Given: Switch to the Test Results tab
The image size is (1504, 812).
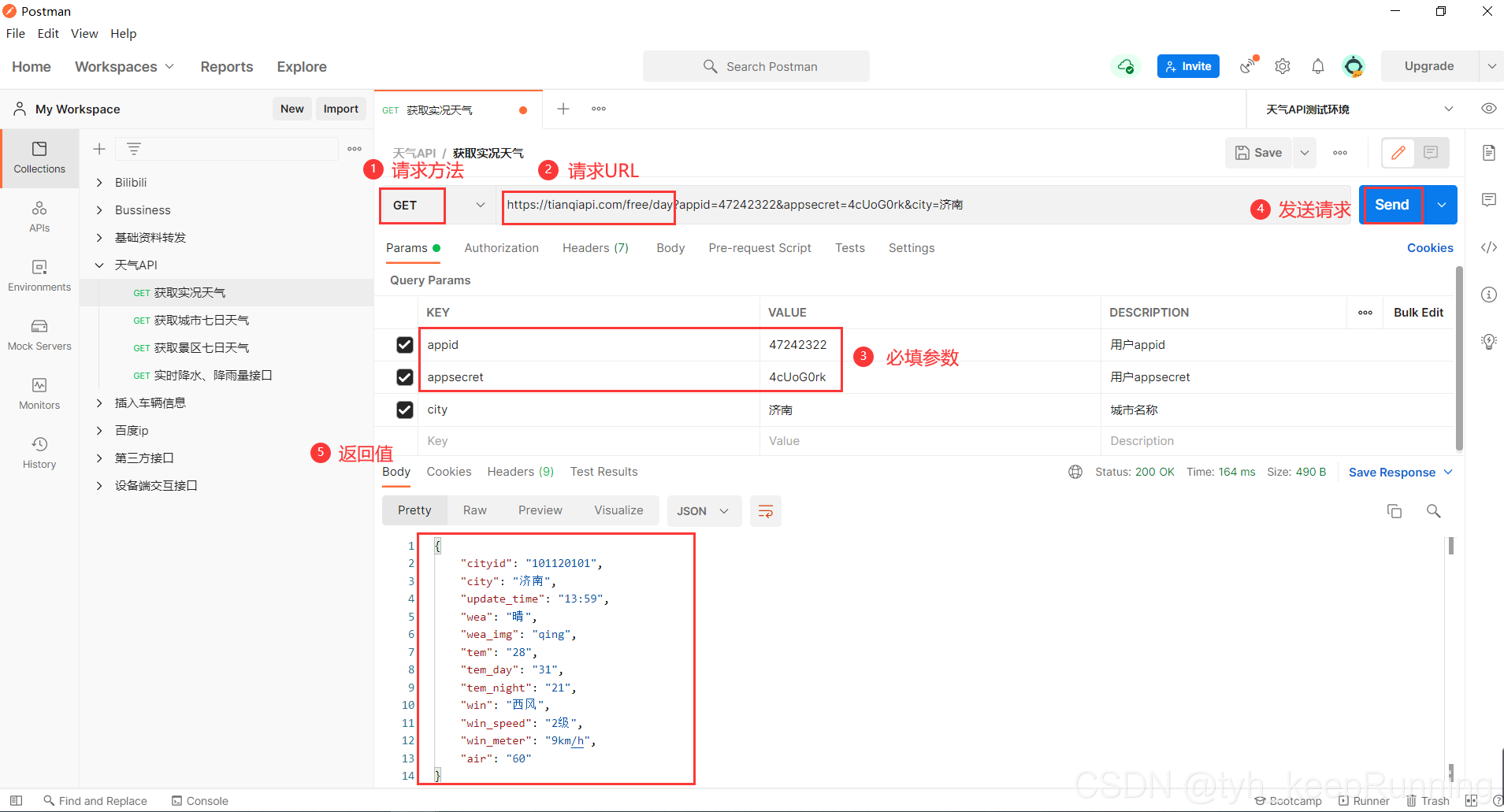Looking at the screenshot, I should [x=604, y=472].
